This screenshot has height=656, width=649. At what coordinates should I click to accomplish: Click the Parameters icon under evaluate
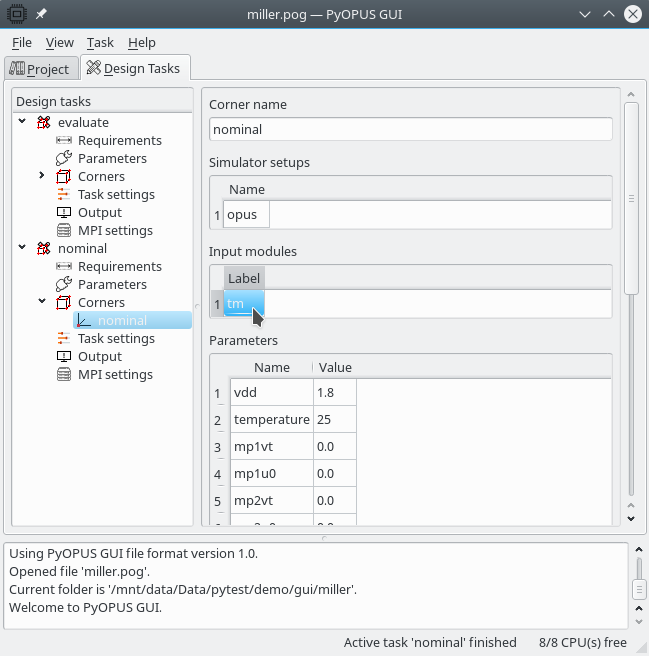click(x=64, y=159)
